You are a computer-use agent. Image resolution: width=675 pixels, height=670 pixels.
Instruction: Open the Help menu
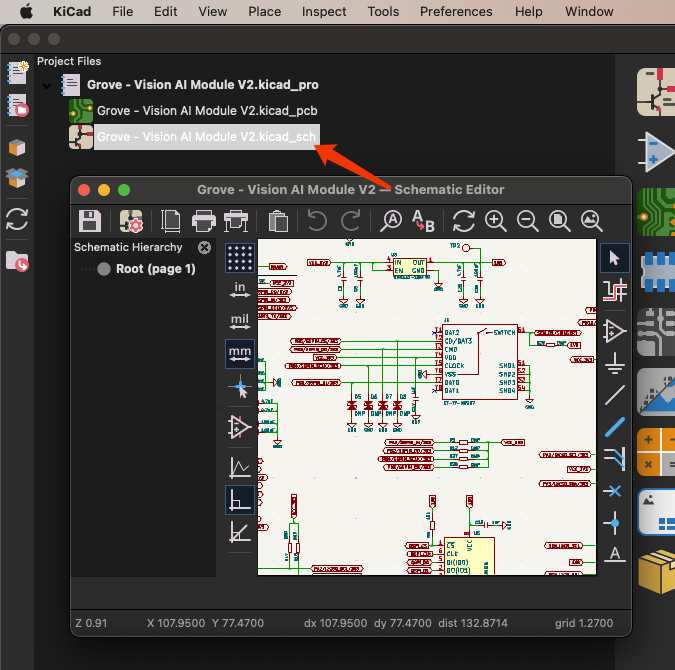529,12
